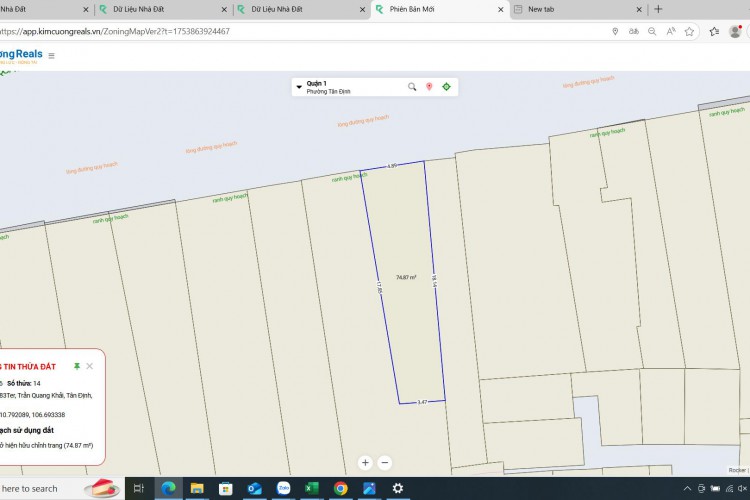This screenshot has width=750, height=500.
Task: Click the Read aloud icon
Action: click(671, 32)
